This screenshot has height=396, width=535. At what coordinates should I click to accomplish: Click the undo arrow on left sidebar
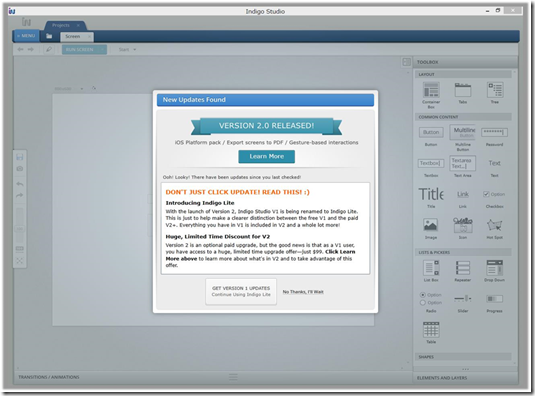20,184
